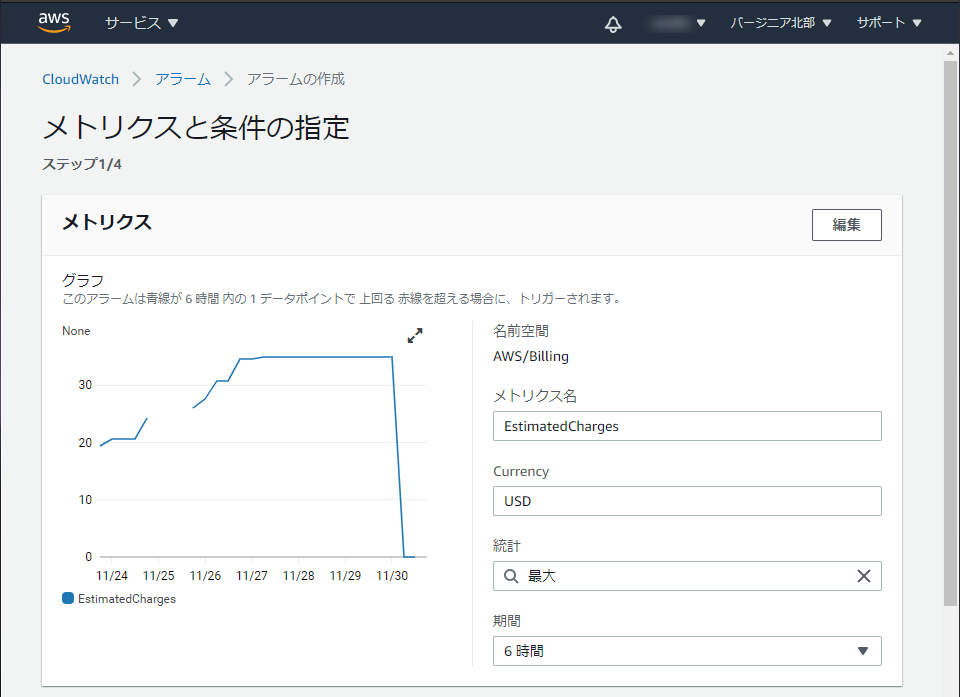The height and width of the screenshot is (697, 960).
Task: Click the search icon in 統計 field
Action: pyautogui.click(x=511, y=576)
